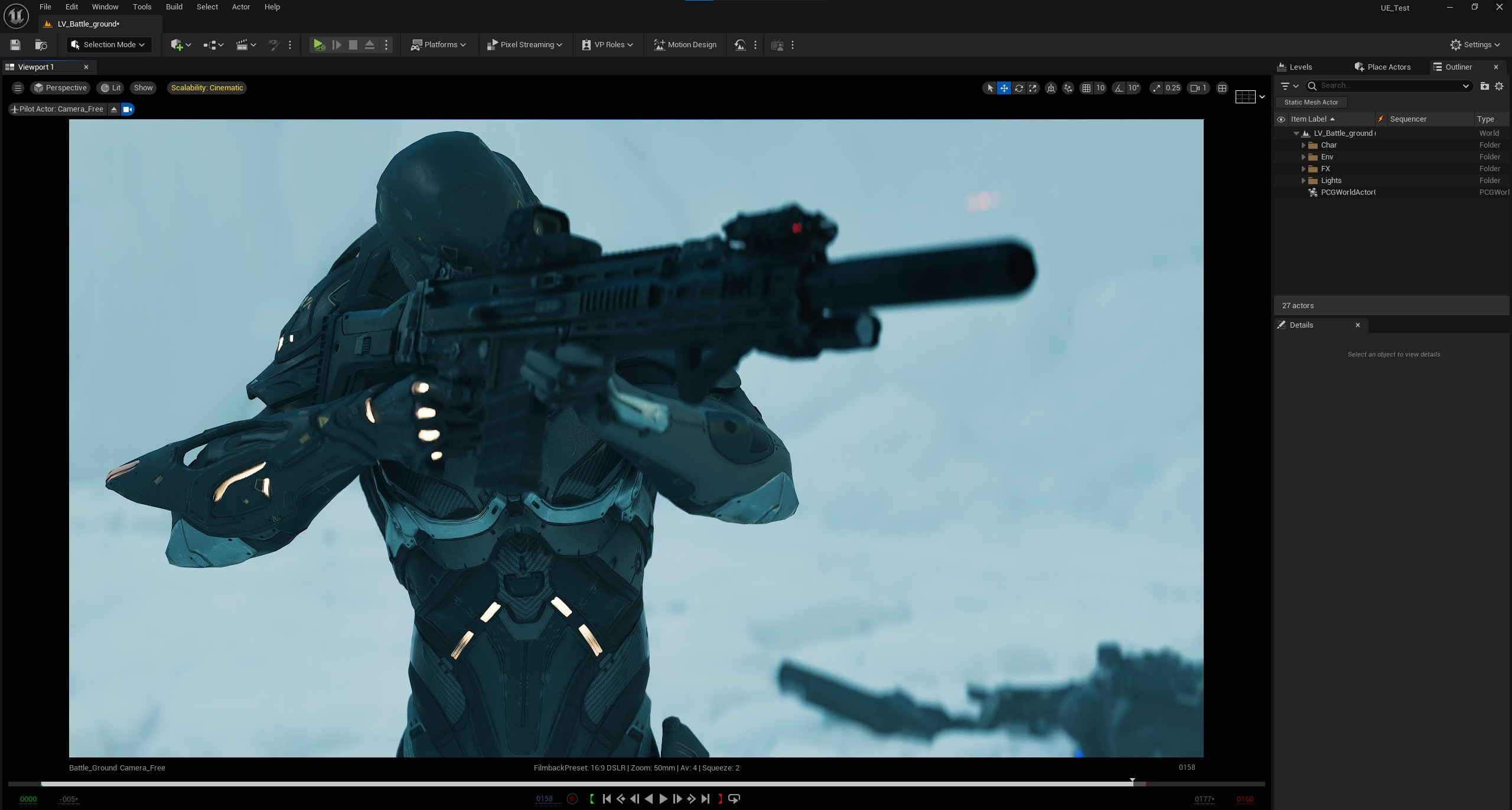Toggle rotation snapping angle icon

tap(1119, 88)
